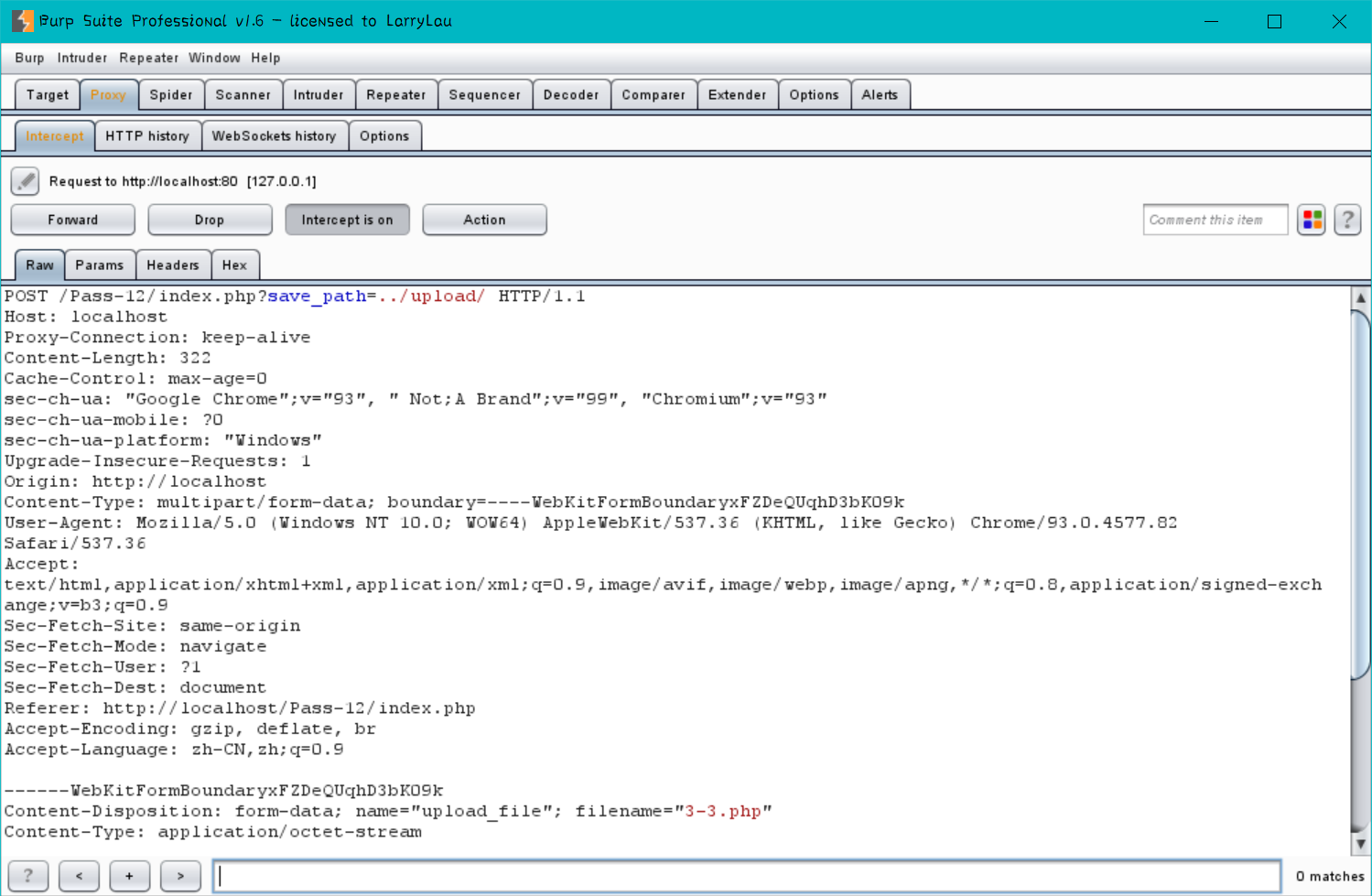Switch to the HTTP history tab
The height and width of the screenshot is (896, 1372).
click(x=147, y=135)
